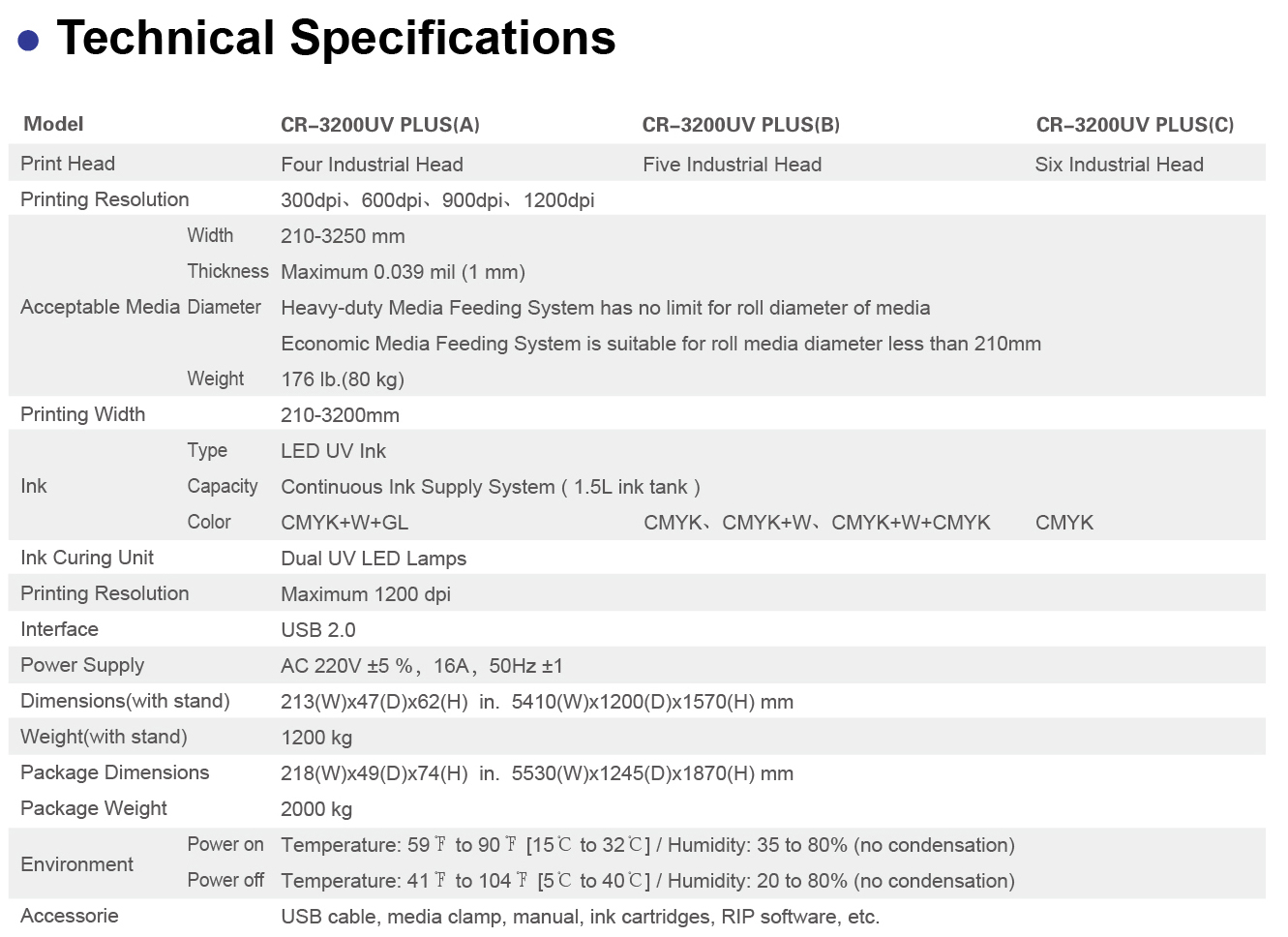Image resolution: width=1288 pixels, height=937 pixels.
Task: Click the Thickness sub-label
Action: coord(227,271)
